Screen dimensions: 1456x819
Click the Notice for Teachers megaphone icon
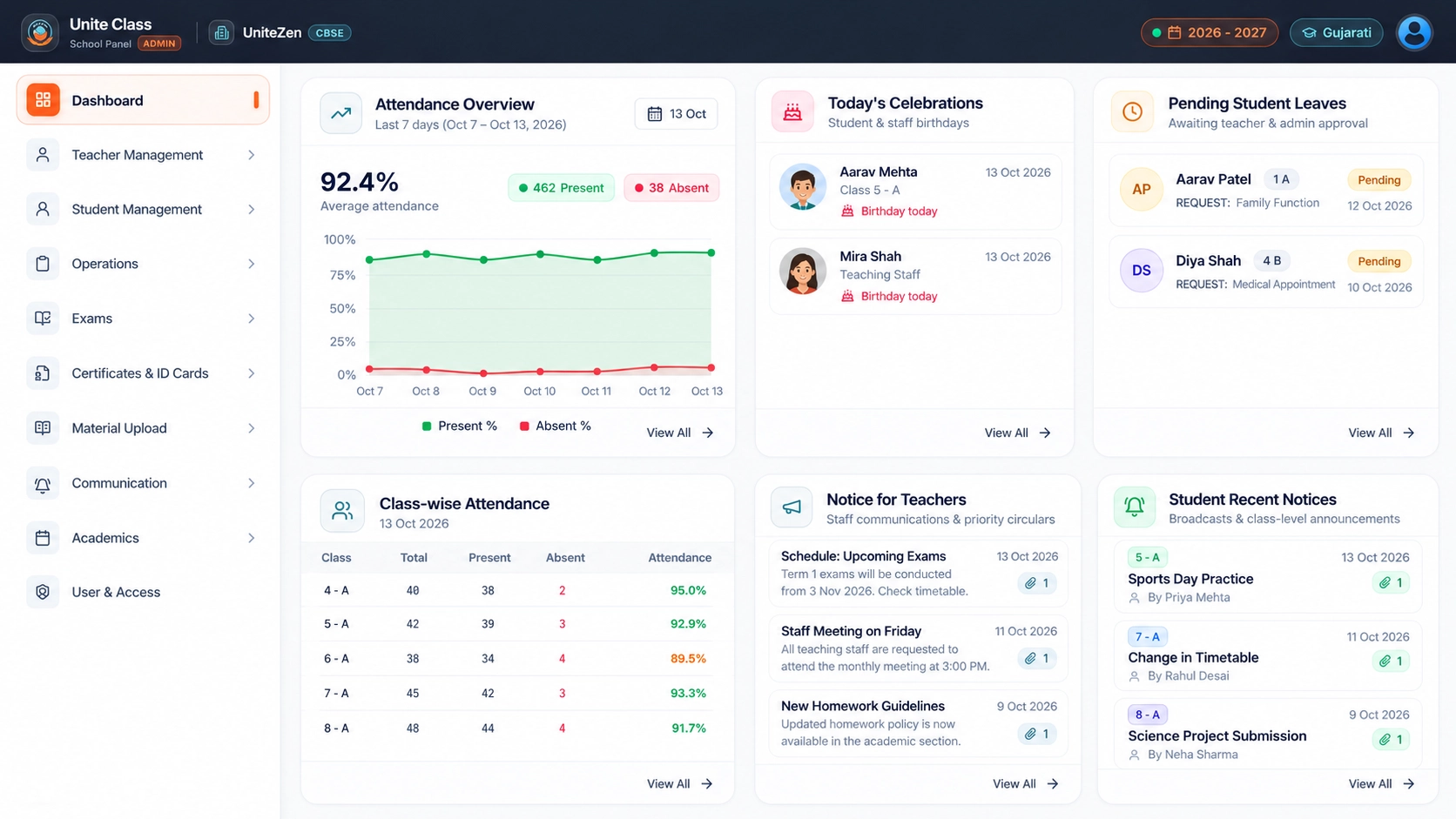pos(792,507)
